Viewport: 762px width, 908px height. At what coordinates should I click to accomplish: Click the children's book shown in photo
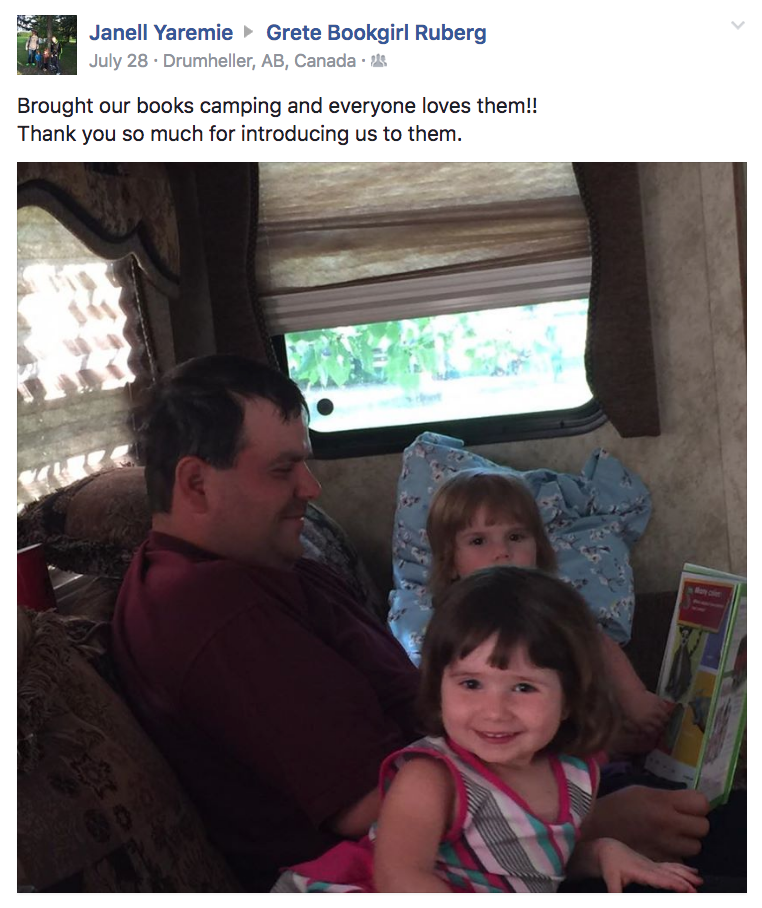coord(700,684)
